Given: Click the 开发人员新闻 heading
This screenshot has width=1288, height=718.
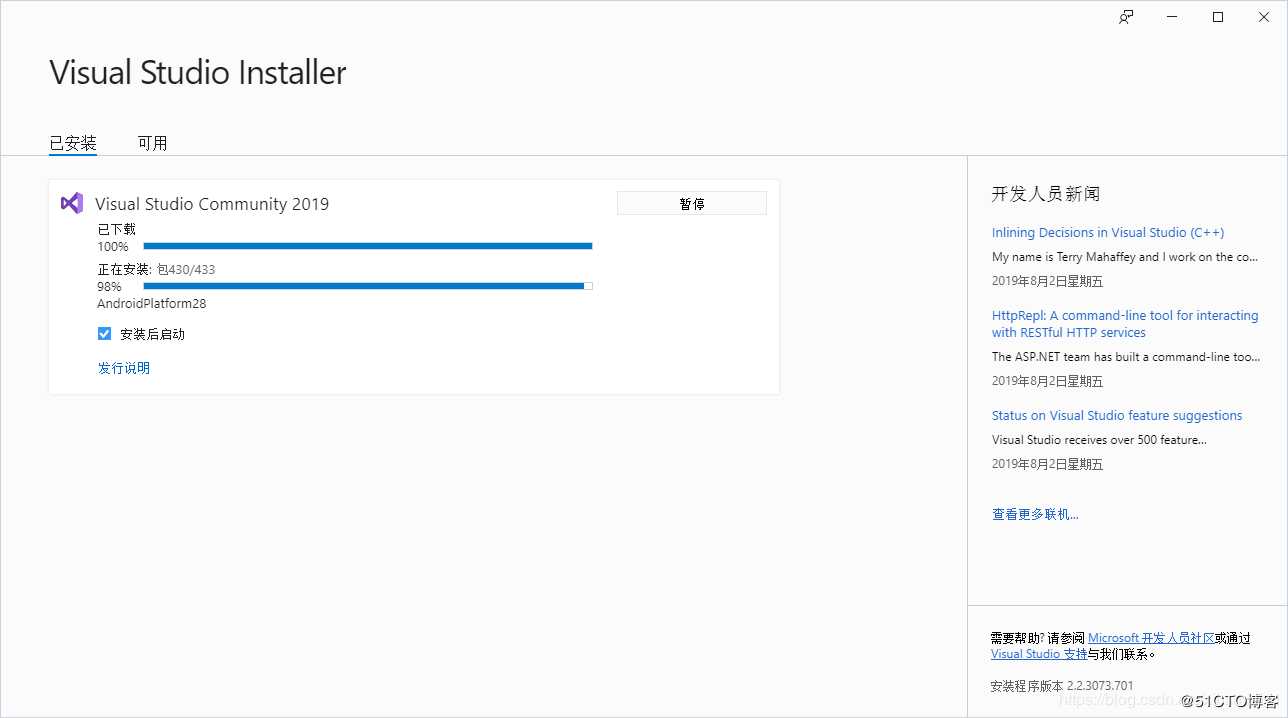Looking at the screenshot, I should click(x=1046, y=194).
